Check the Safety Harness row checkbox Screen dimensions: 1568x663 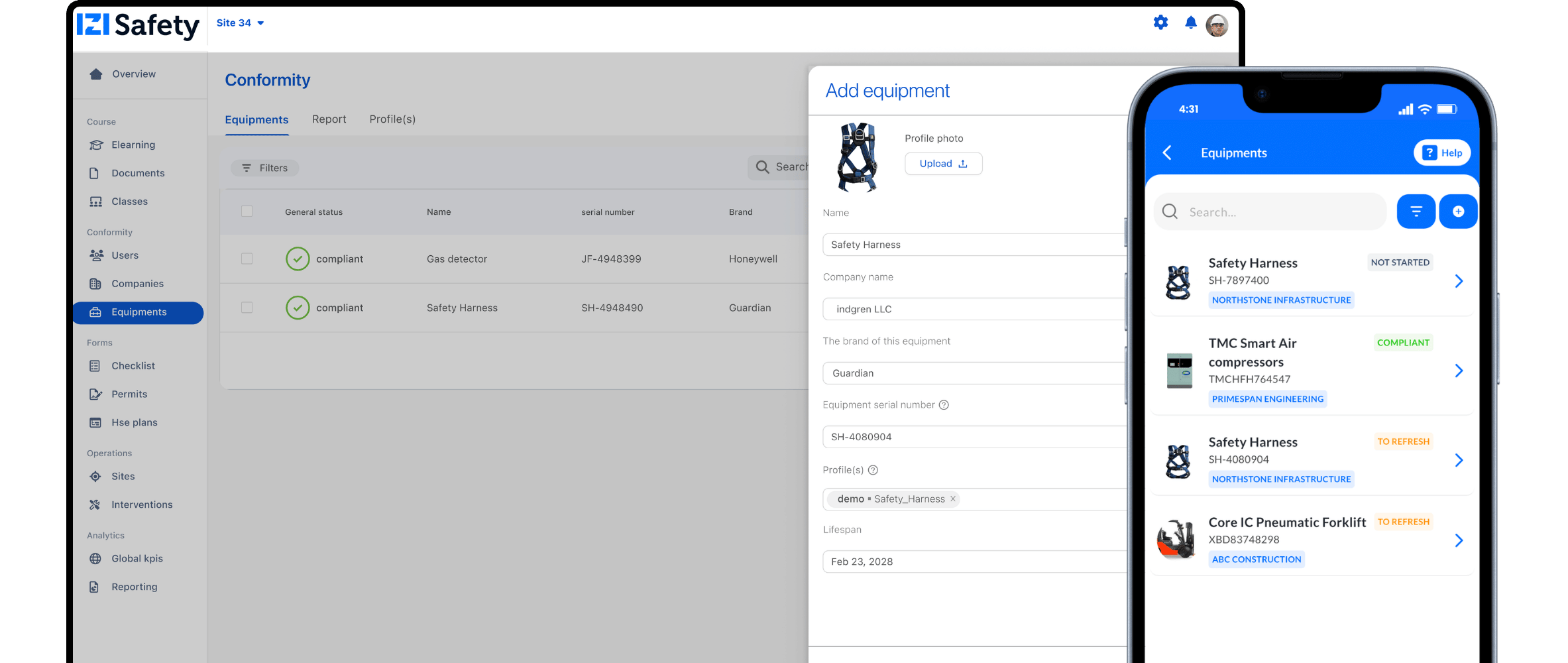(x=247, y=308)
